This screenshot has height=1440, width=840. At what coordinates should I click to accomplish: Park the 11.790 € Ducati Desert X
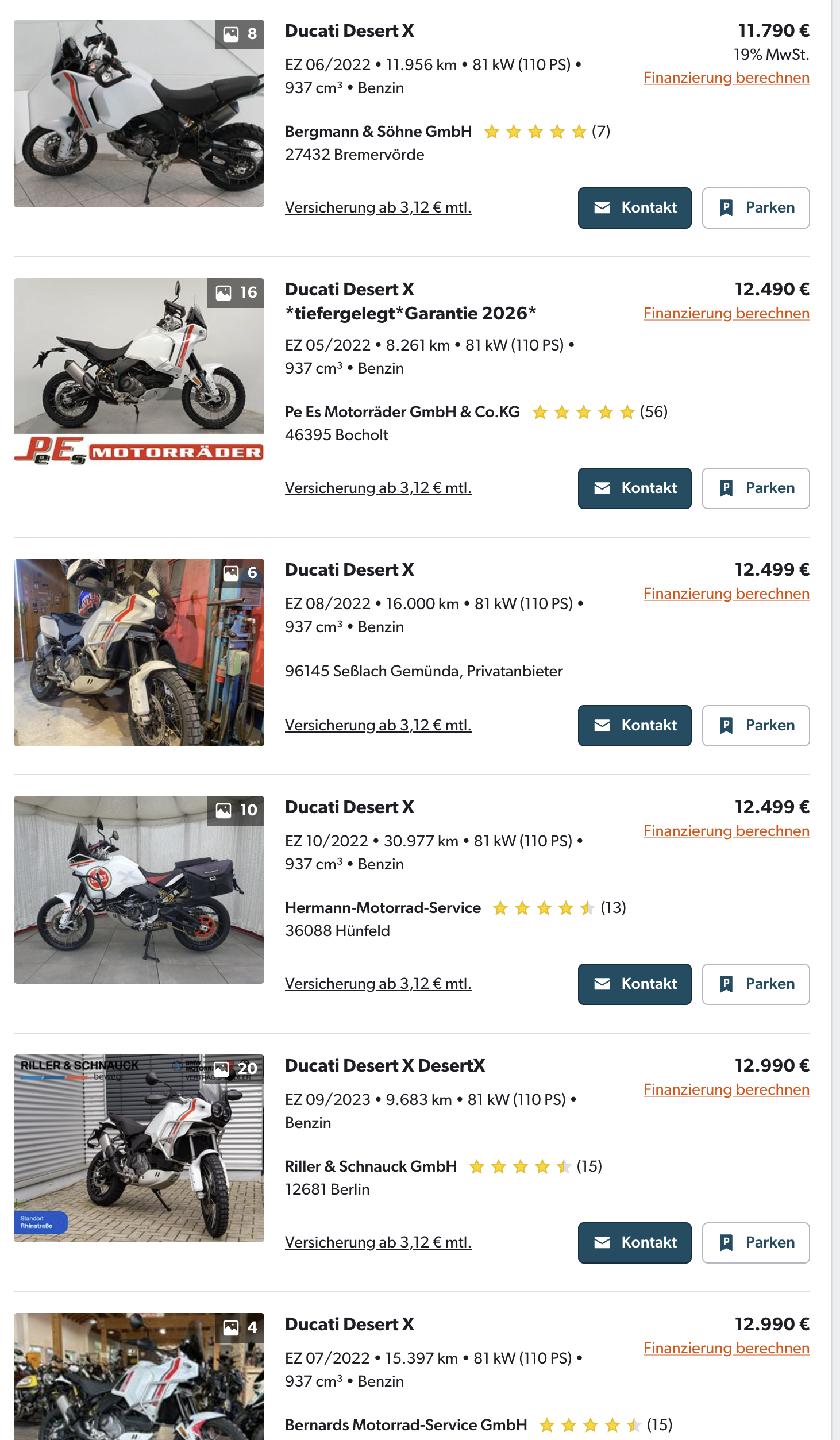coord(756,208)
